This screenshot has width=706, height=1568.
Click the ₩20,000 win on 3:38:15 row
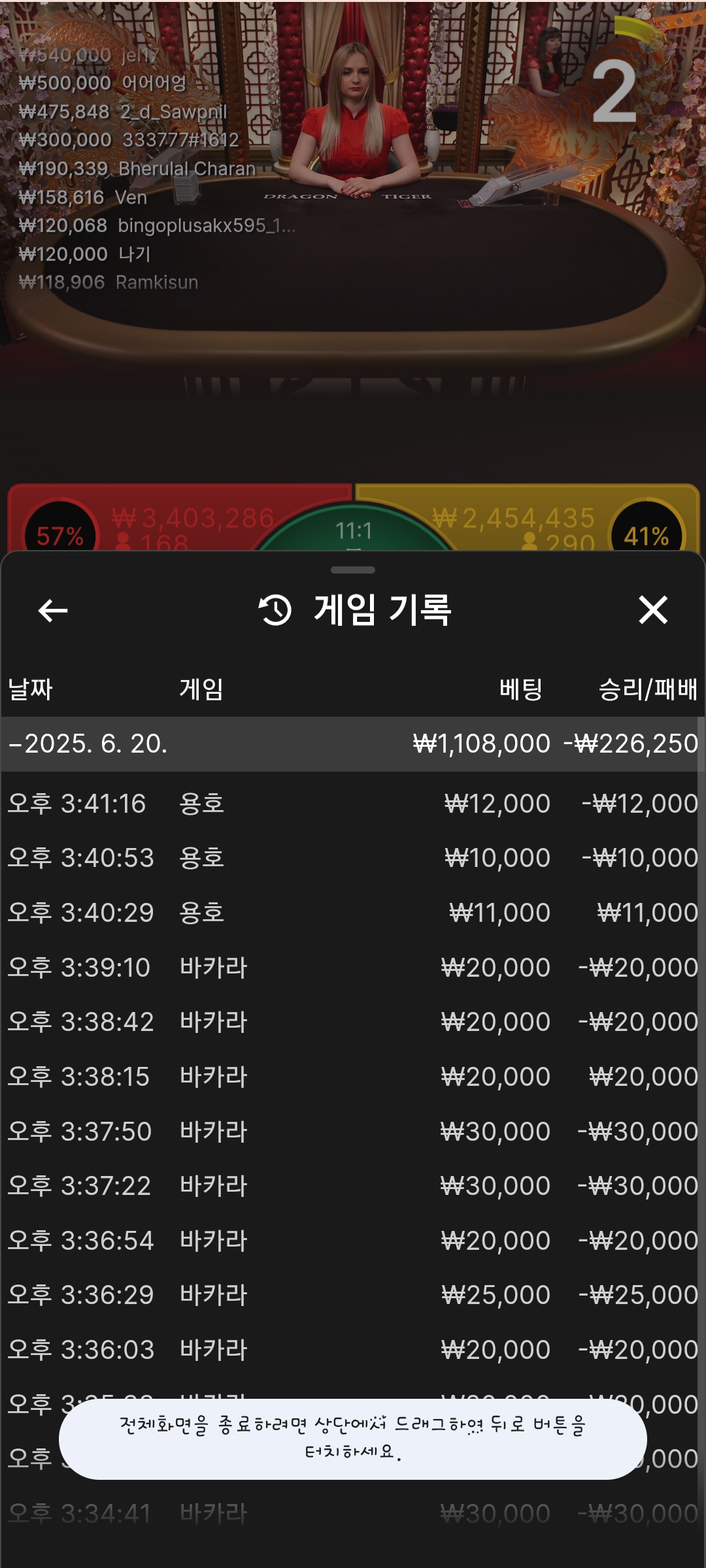(644, 1077)
